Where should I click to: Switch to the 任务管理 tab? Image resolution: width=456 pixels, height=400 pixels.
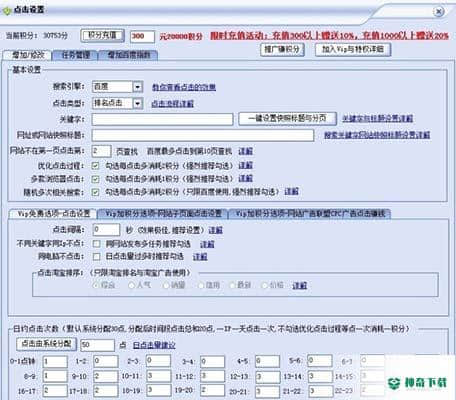[75, 55]
